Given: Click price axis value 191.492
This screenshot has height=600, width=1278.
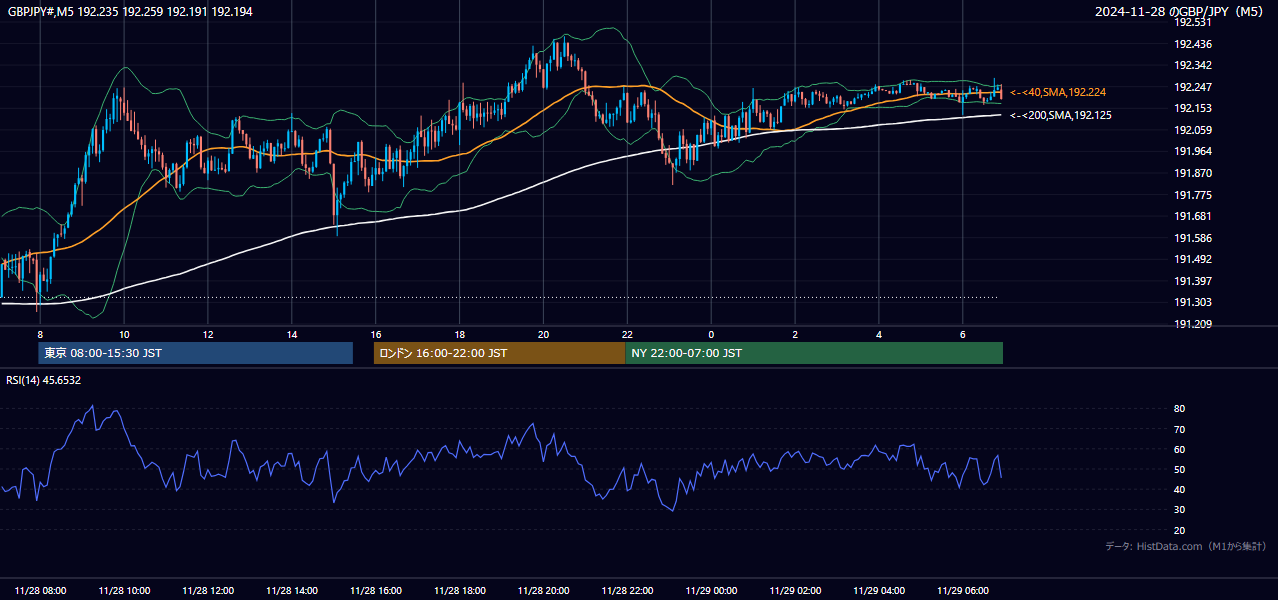Looking at the screenshot, I should pos(1193,259).
